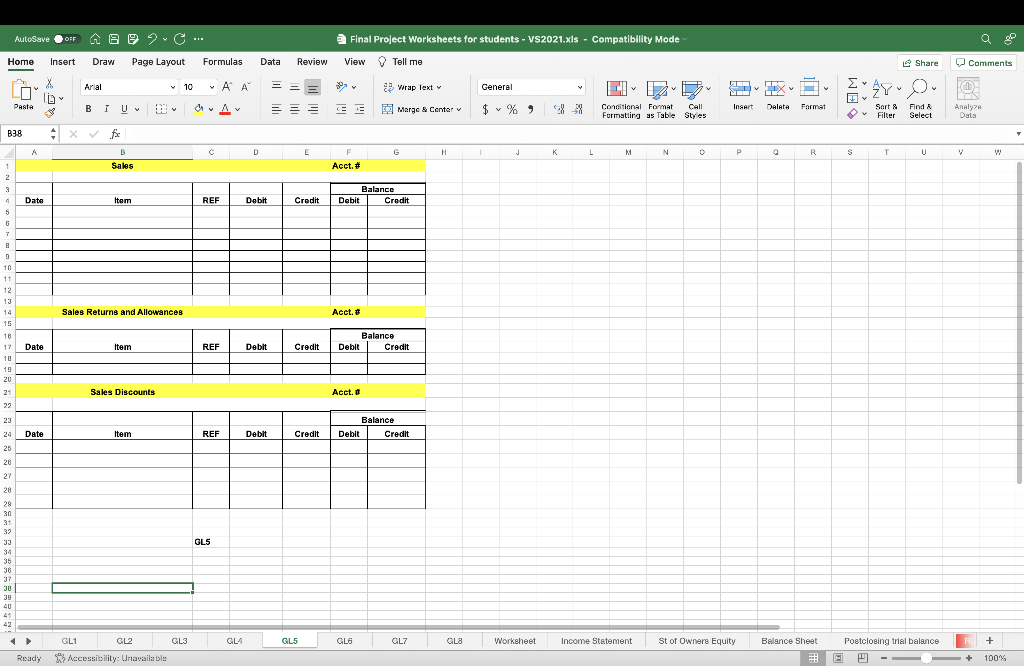Apply Italic formatting
The width and height of the screenshot is (1024, 666).
point(106,109)
